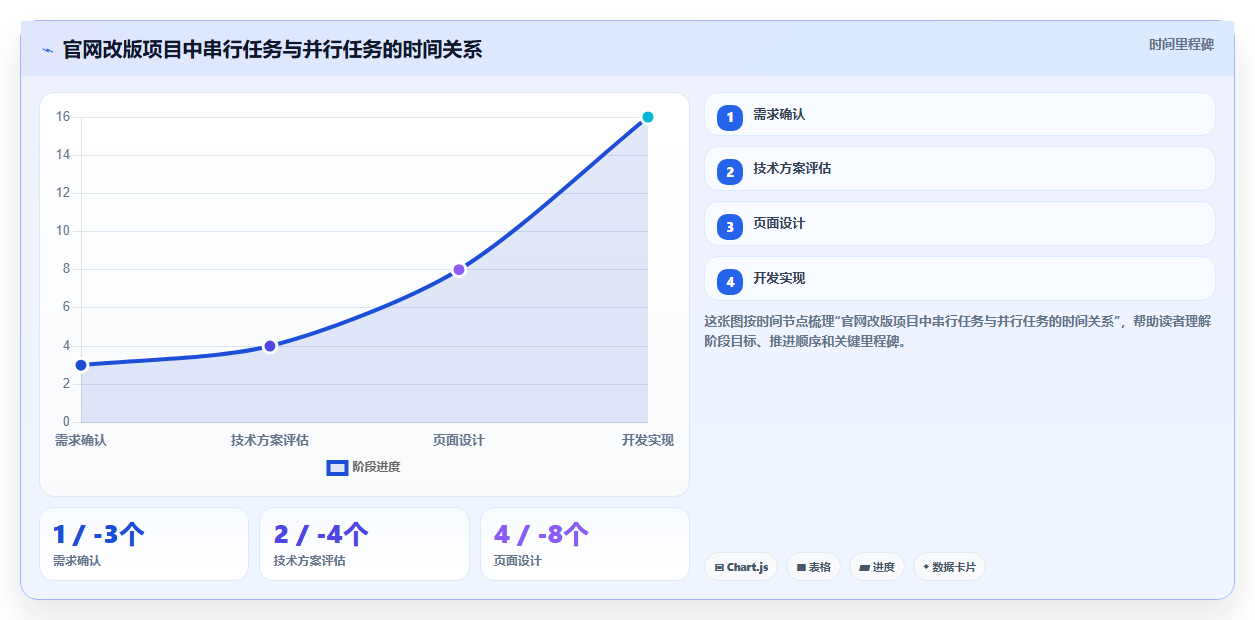Viewport: 1255px width, 620px height.
Task: Open the 需求确认 milestone row
Action: [960, 114]
